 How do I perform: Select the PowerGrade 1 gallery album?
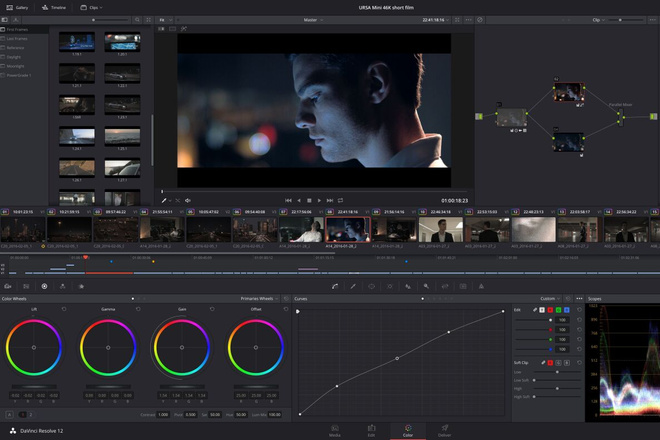point(16,75)
